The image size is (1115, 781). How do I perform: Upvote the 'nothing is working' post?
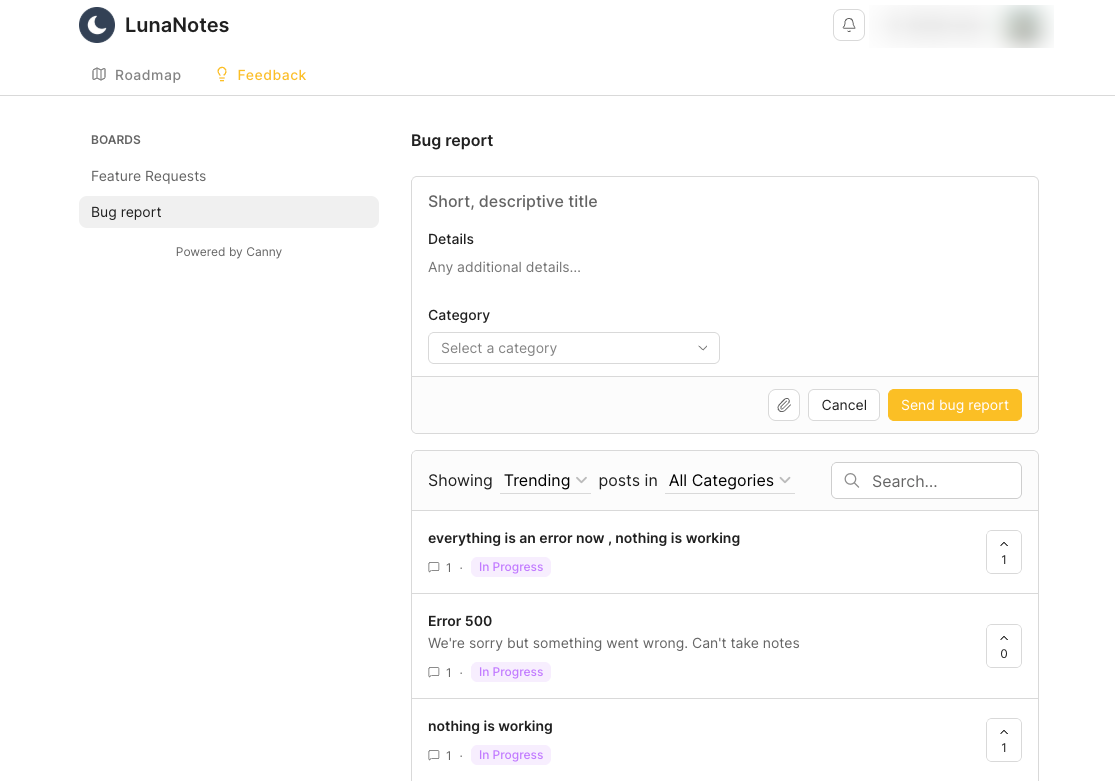point(1003,740)
